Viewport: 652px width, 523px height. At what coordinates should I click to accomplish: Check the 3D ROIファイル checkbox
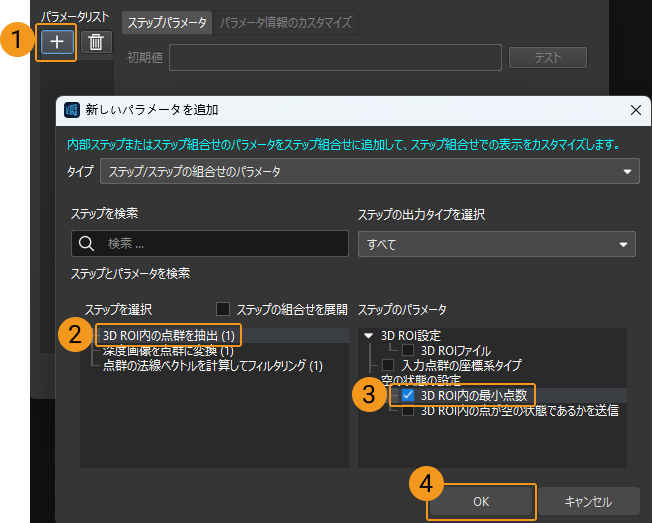[408, 350]
